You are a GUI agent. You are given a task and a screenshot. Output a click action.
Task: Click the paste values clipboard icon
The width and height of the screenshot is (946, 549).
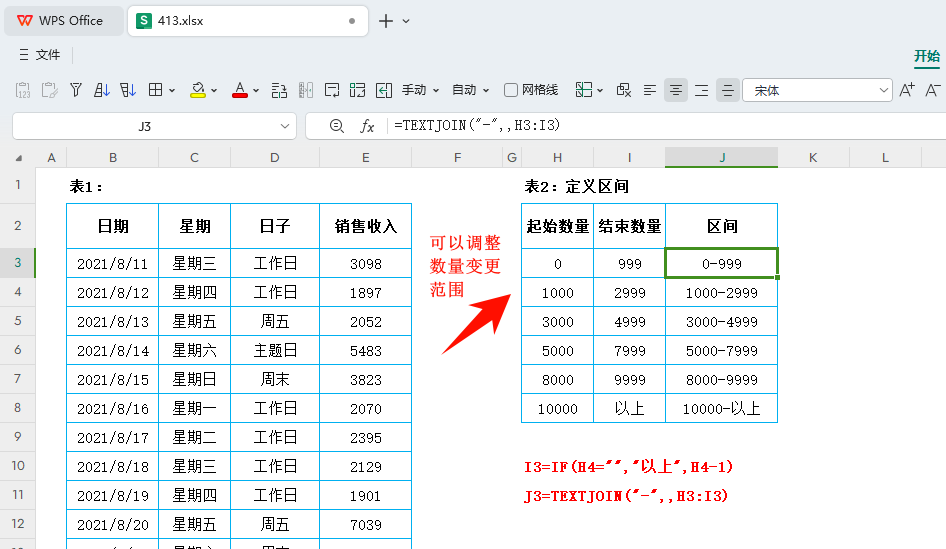pos(23,90)
